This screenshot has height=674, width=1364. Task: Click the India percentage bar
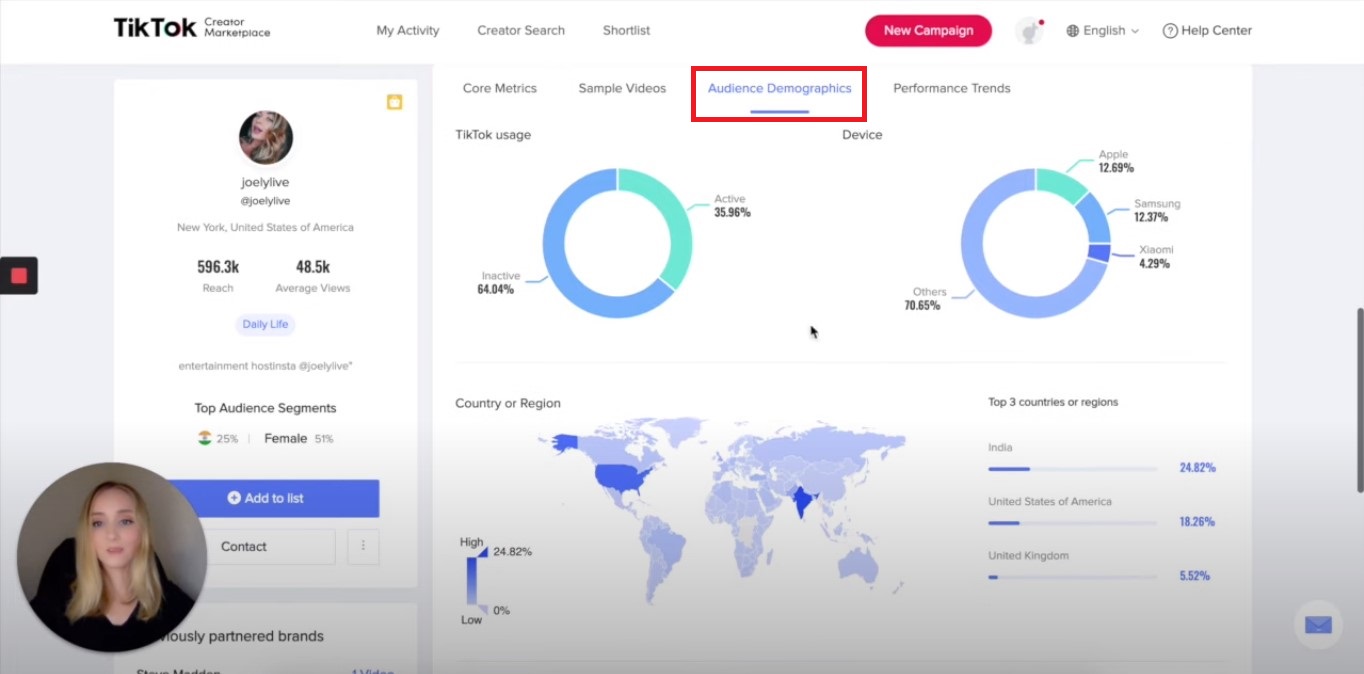click(x=1073, y=468)
